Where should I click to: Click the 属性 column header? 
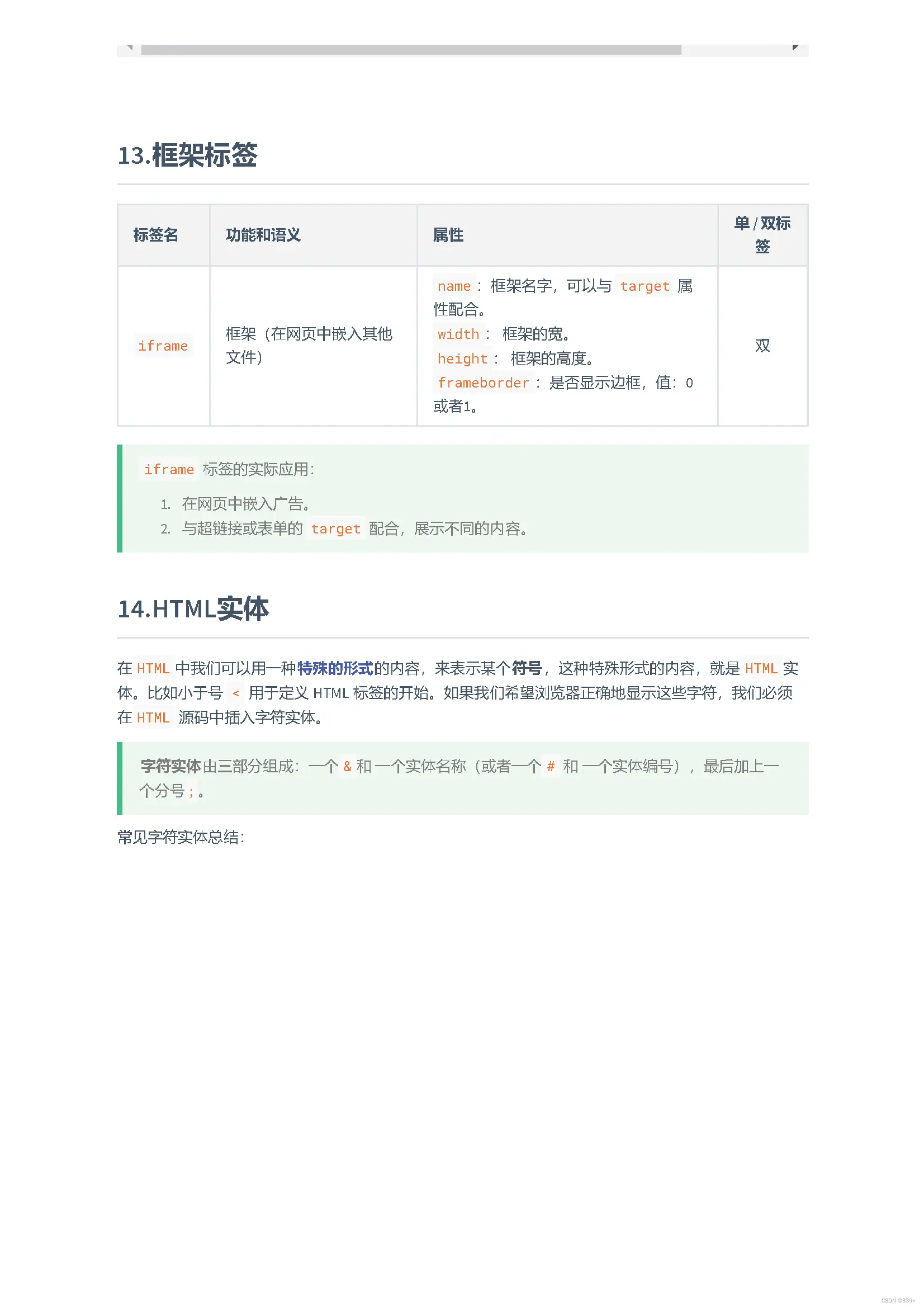click(448, 235)
